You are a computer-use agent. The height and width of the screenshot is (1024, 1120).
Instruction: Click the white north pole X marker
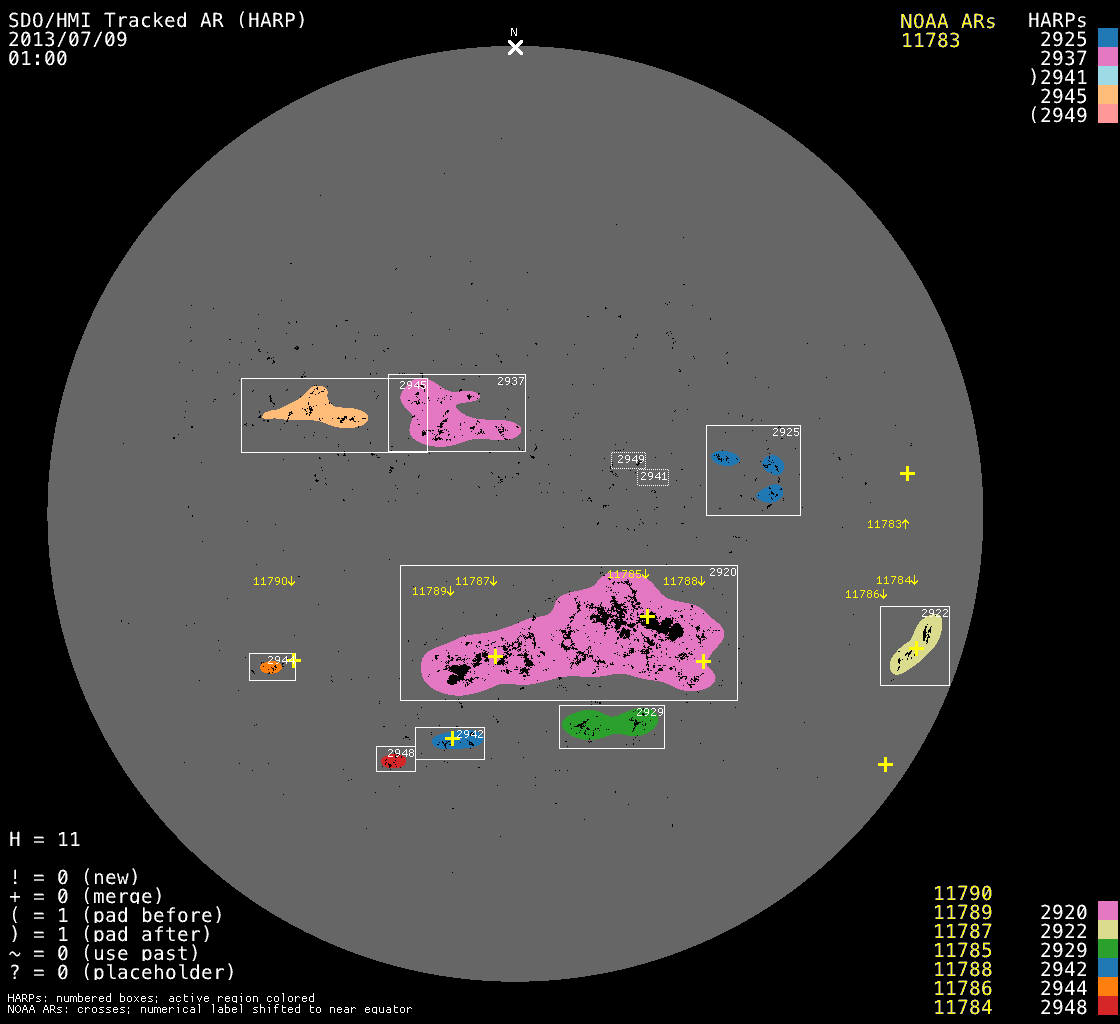click(515, 47)
